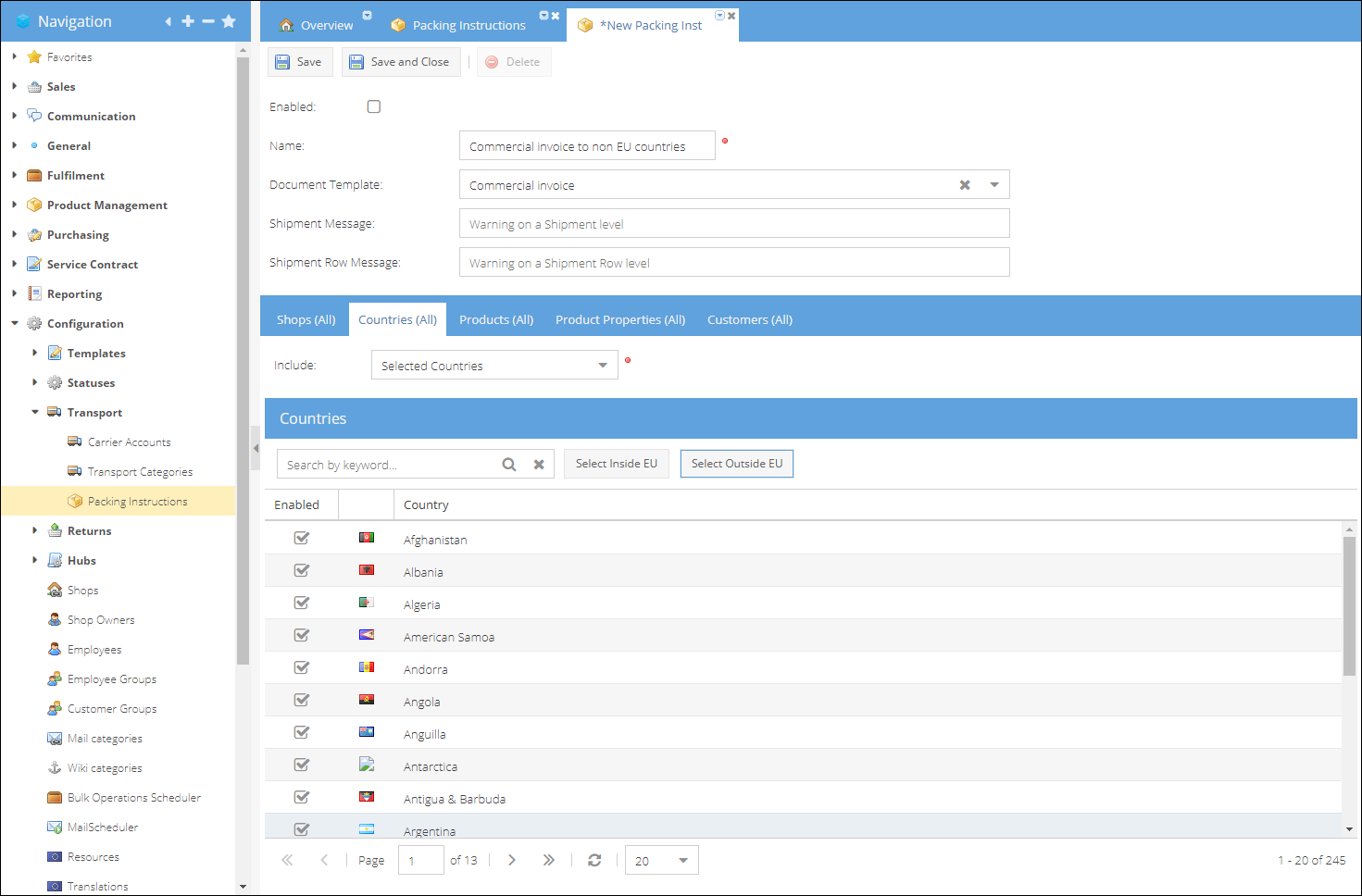Uncheck Andorra country checkbox
The height and width of the screenshot is (896, 1362).
pos(302,667)
